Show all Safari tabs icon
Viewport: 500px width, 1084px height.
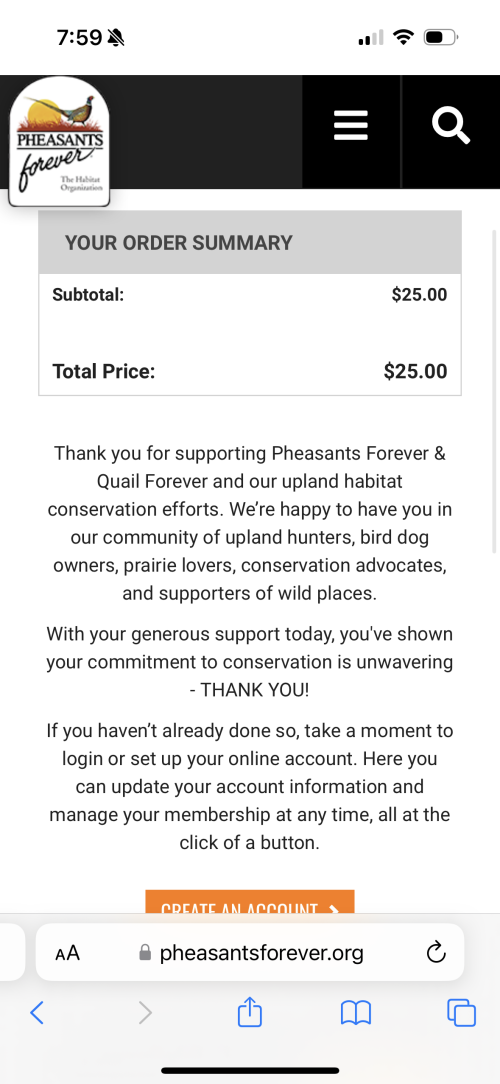pos(461,1013)
